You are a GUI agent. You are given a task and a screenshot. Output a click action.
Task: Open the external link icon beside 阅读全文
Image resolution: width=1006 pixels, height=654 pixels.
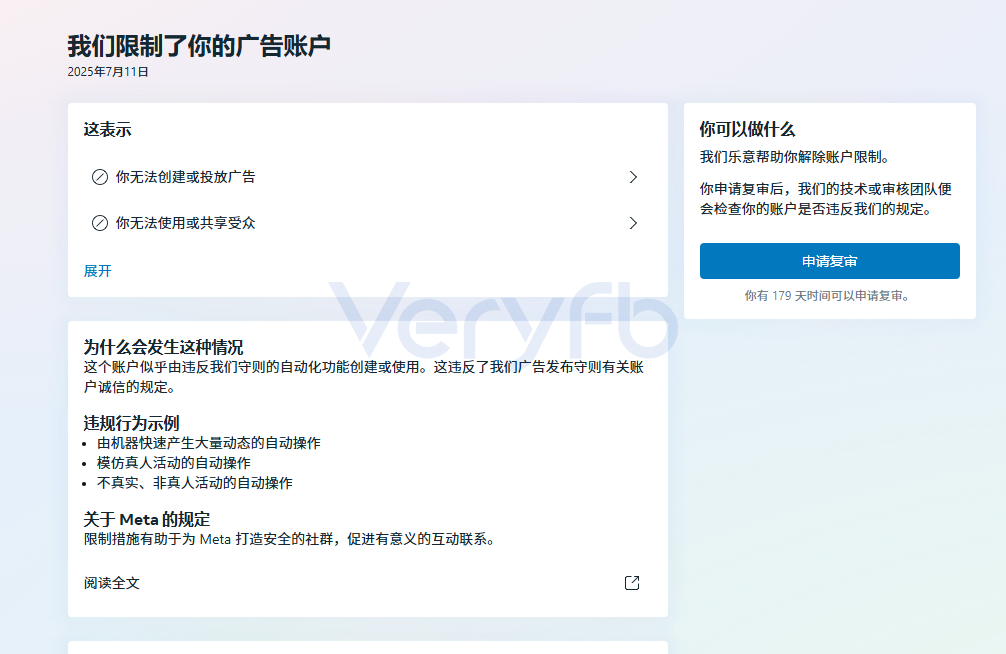632,583
